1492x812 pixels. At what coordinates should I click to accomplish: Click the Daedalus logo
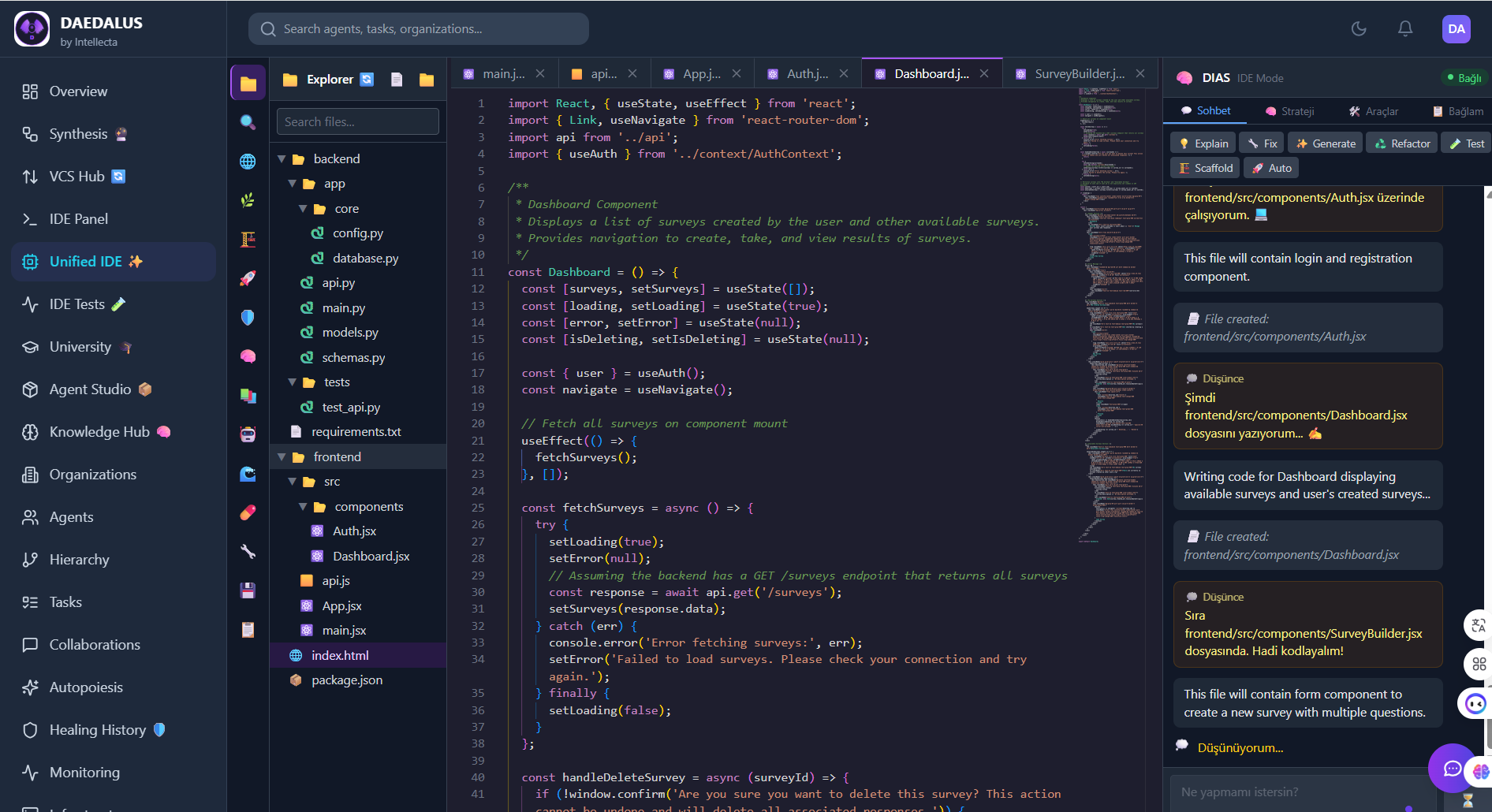click(32, 29)
